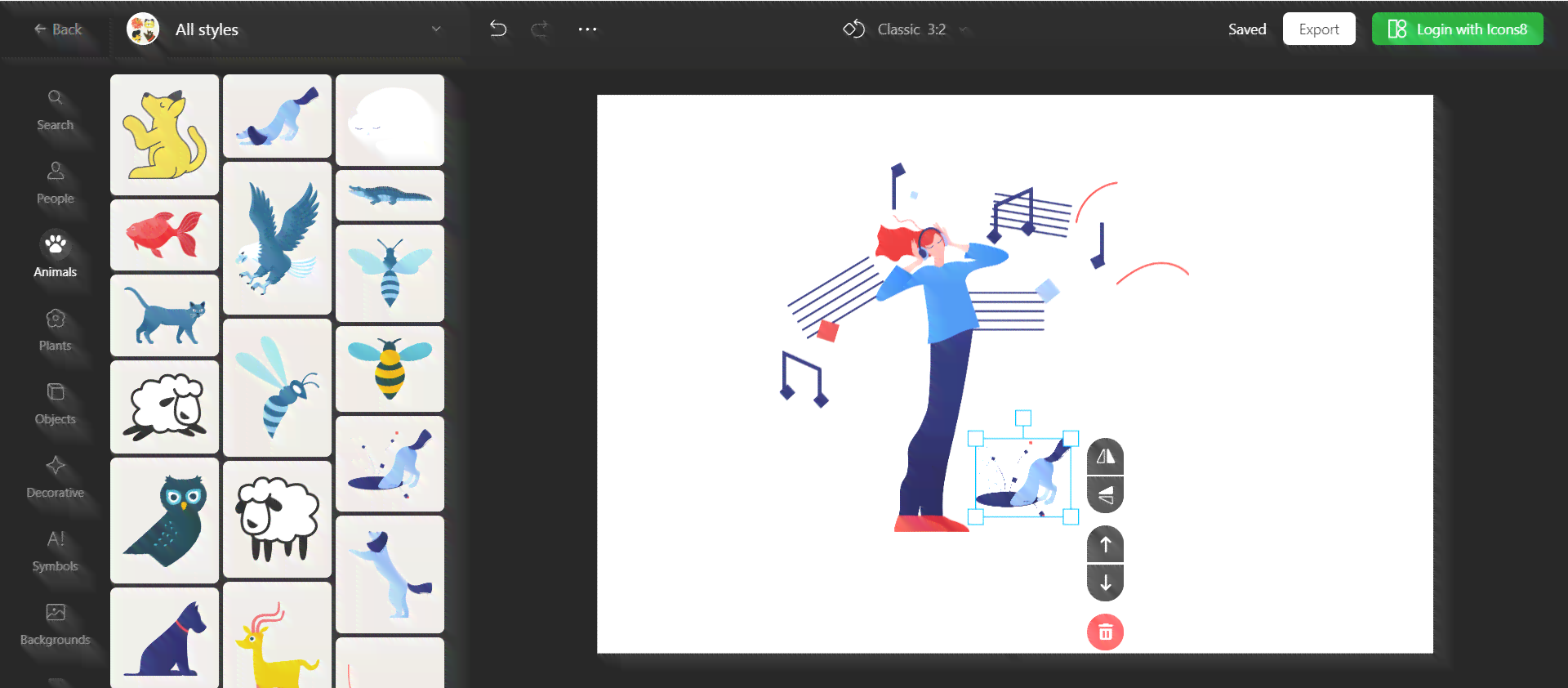Switch to the Symbols category

pos(55,551)
